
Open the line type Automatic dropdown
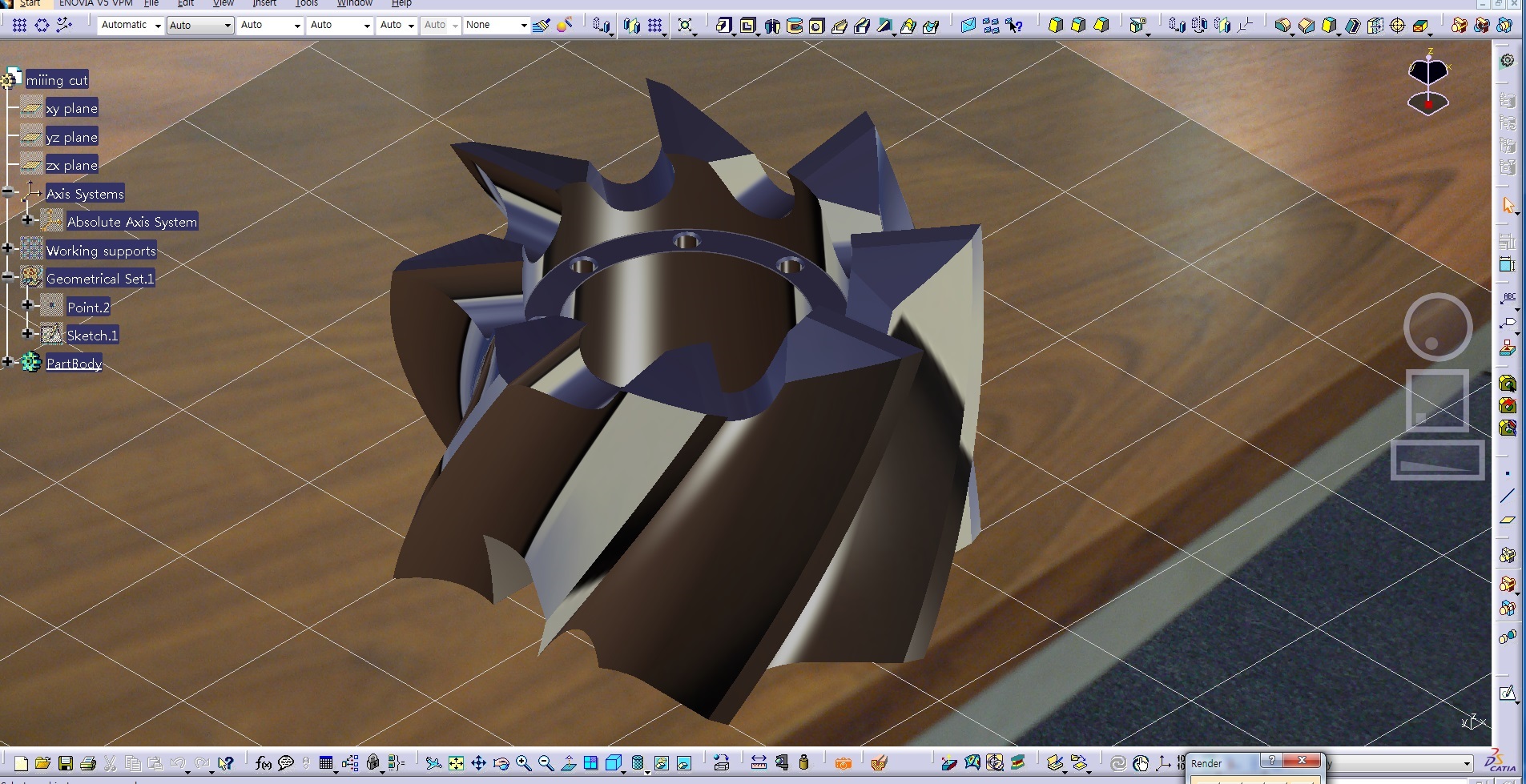[x=131, y=26]
